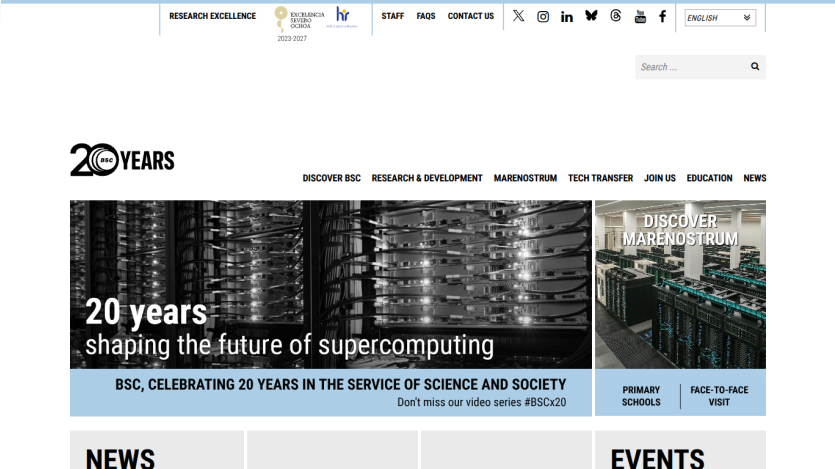The height and width of the screenshot is (469, 835).
Task: Go to the Staff link
Action: coord(392,16)
